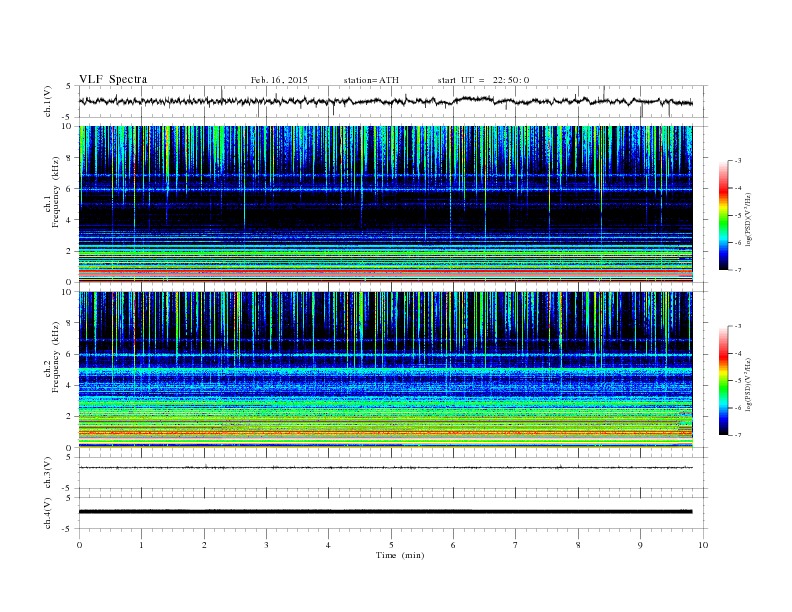The height and width of the screenshot is (612, 792).
Task: Click the time axis tick label "4"
Action: coord(329,545)
